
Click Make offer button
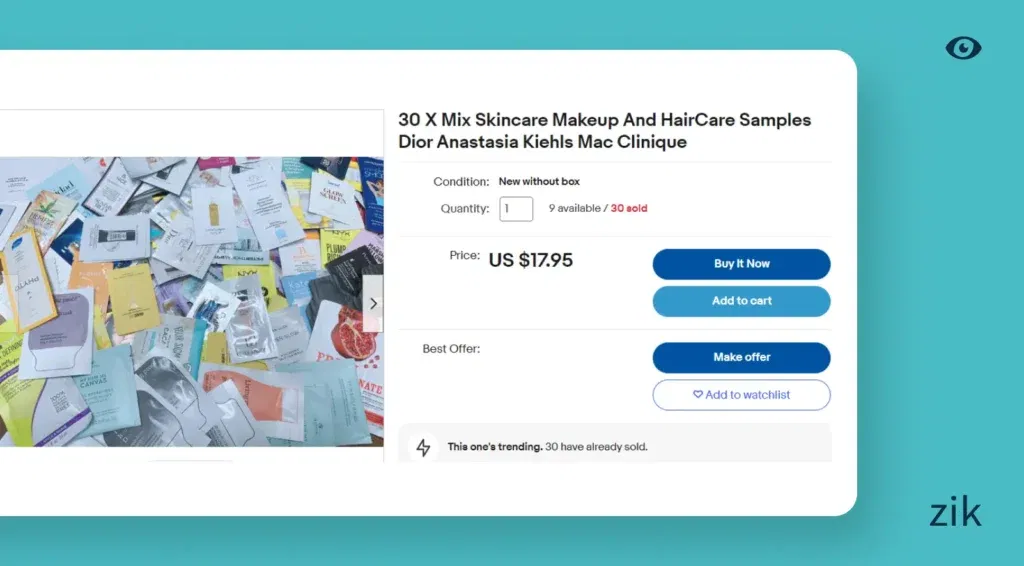click(x=741, y=357)
